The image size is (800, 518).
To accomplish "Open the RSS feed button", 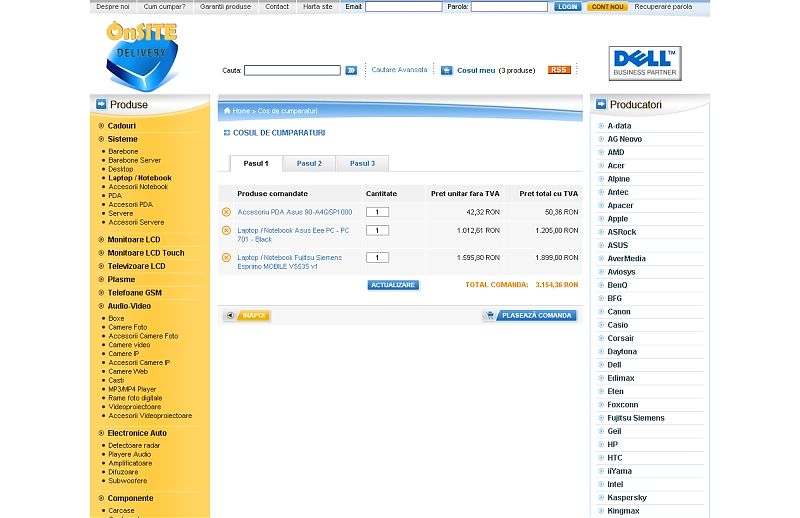I will click(x=559, y=70).
